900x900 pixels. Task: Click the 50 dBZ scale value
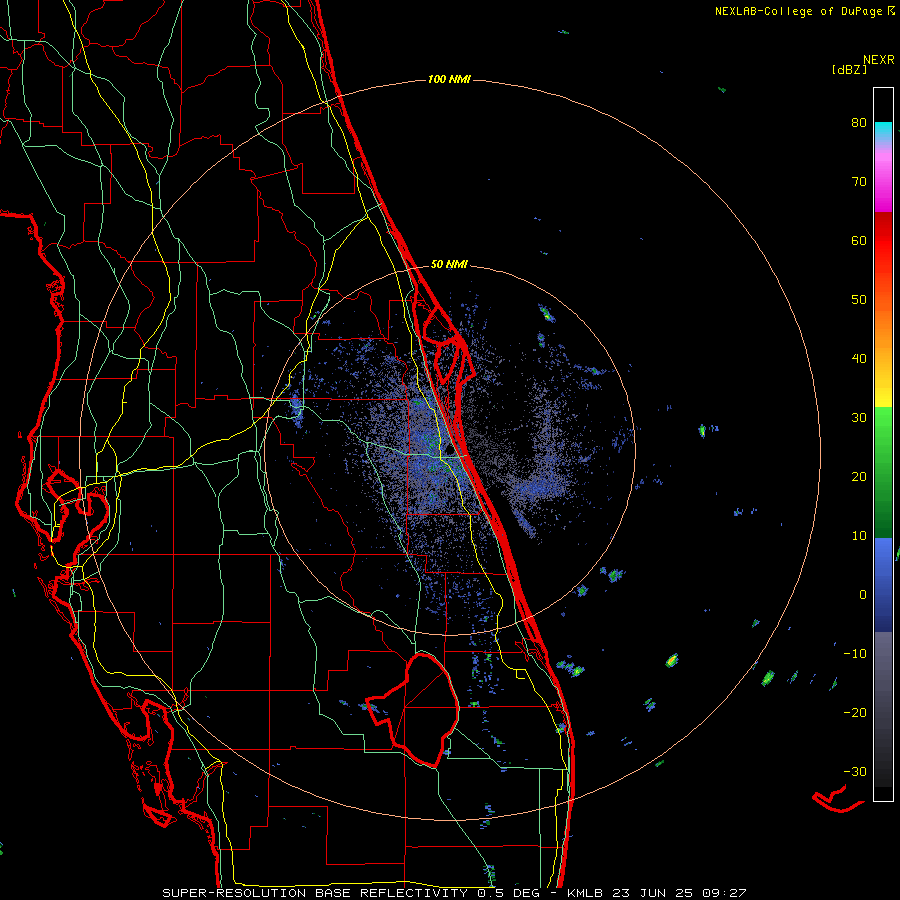pos(859,300)
